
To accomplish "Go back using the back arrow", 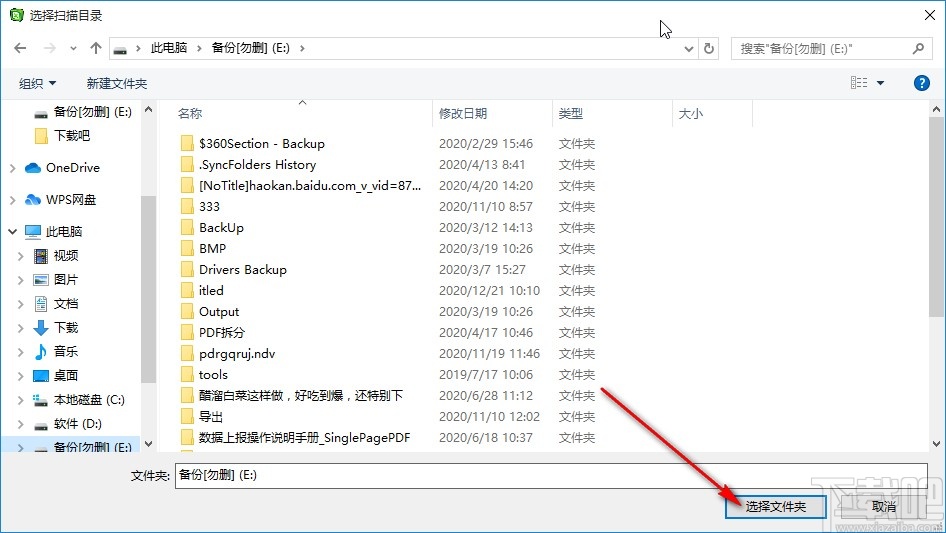I will point(20,48).
